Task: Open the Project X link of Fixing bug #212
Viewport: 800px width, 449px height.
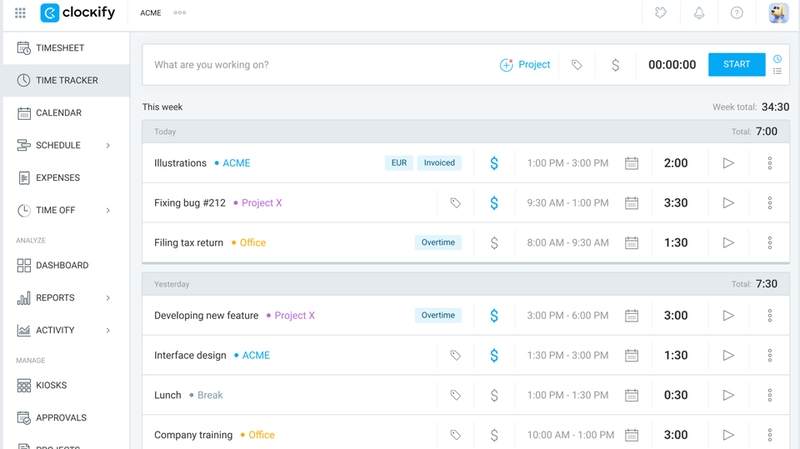Action: pyautogui.click(x=261, y=203)
